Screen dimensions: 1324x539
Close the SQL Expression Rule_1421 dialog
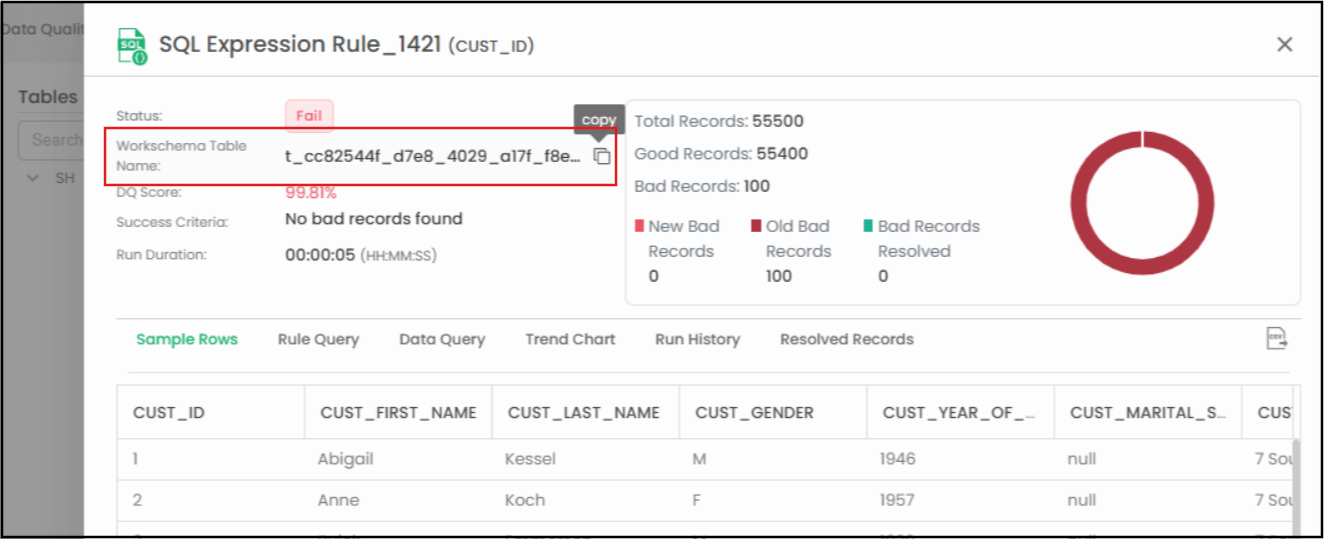pos(1285,44)
